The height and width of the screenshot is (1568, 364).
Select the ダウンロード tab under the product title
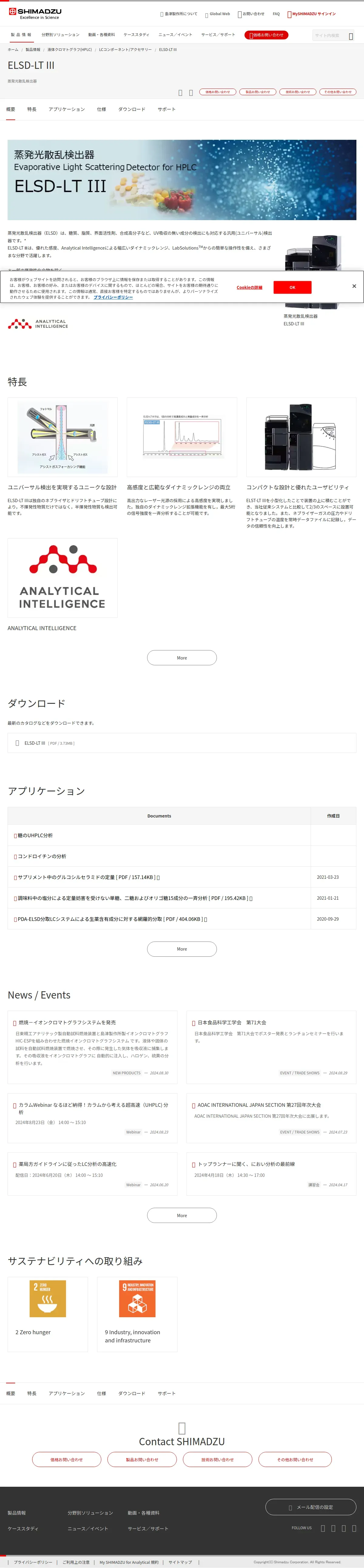click(131, 109)
